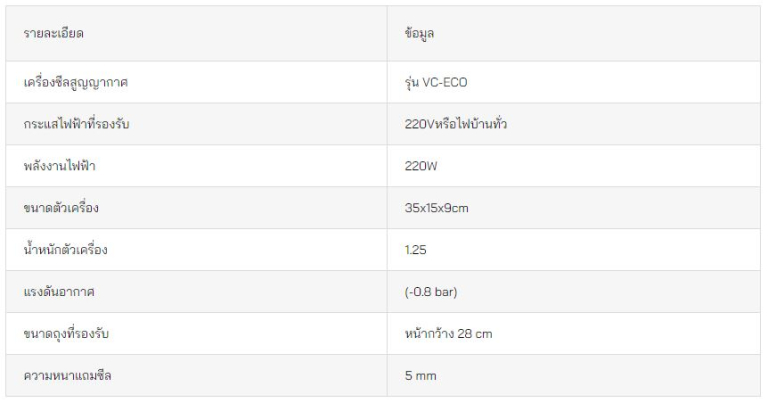Click the รุ่น VC-ECO model value

[x=436, y=82]
